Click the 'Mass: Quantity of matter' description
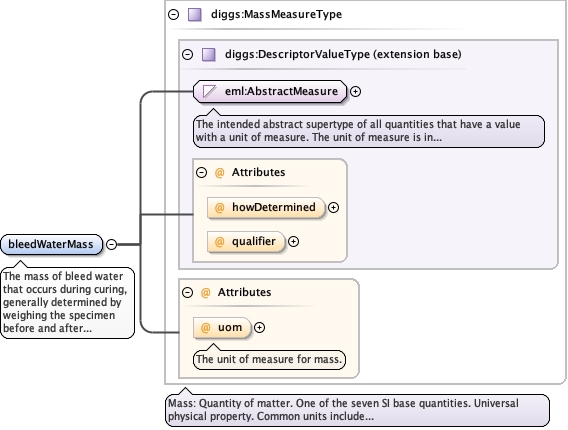The image size is (568, 430). coord(357,410)
